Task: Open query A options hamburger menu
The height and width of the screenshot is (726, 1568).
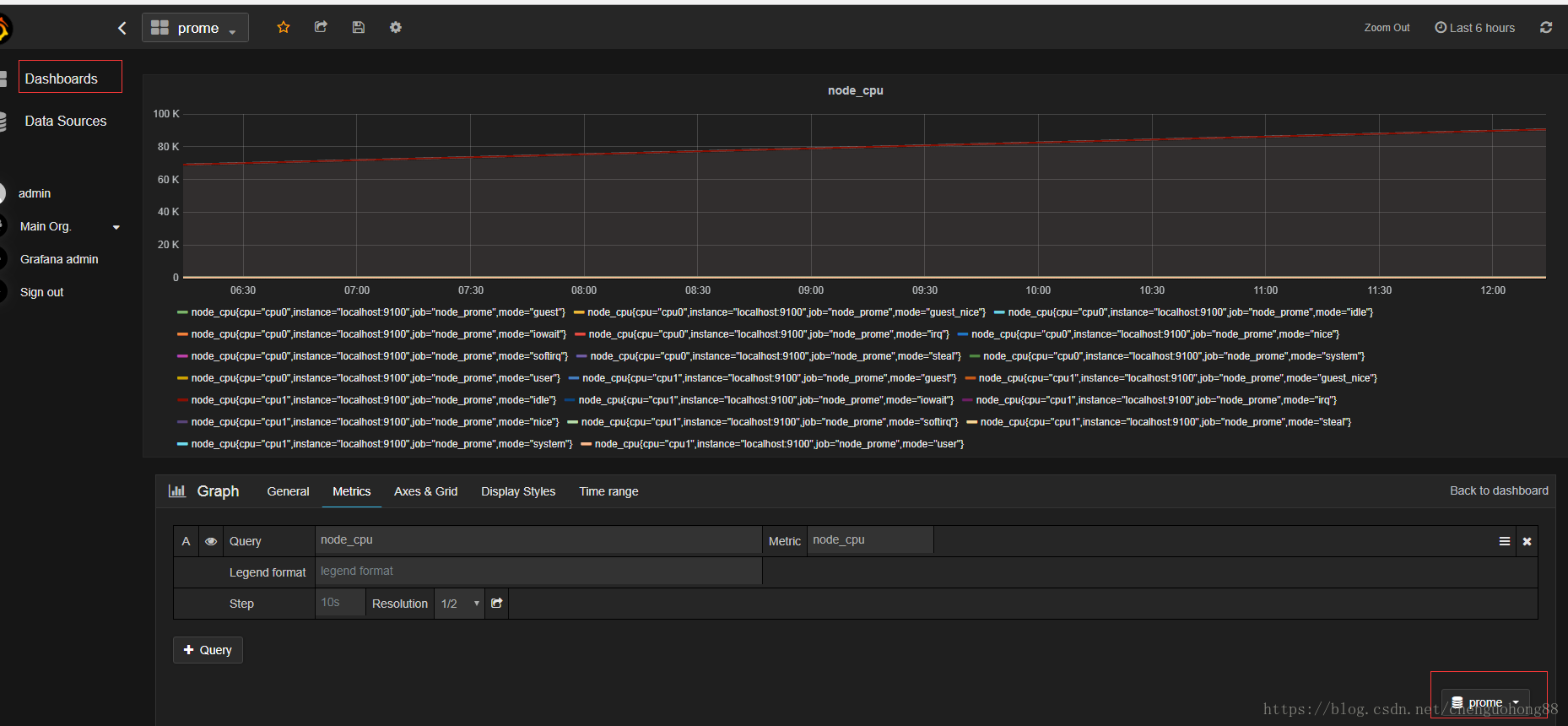Action: point(1505,541)
